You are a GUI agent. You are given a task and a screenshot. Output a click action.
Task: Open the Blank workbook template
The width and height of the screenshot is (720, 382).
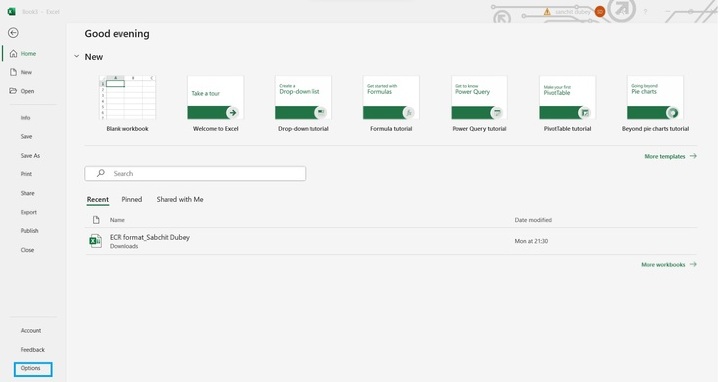[127, 104]
